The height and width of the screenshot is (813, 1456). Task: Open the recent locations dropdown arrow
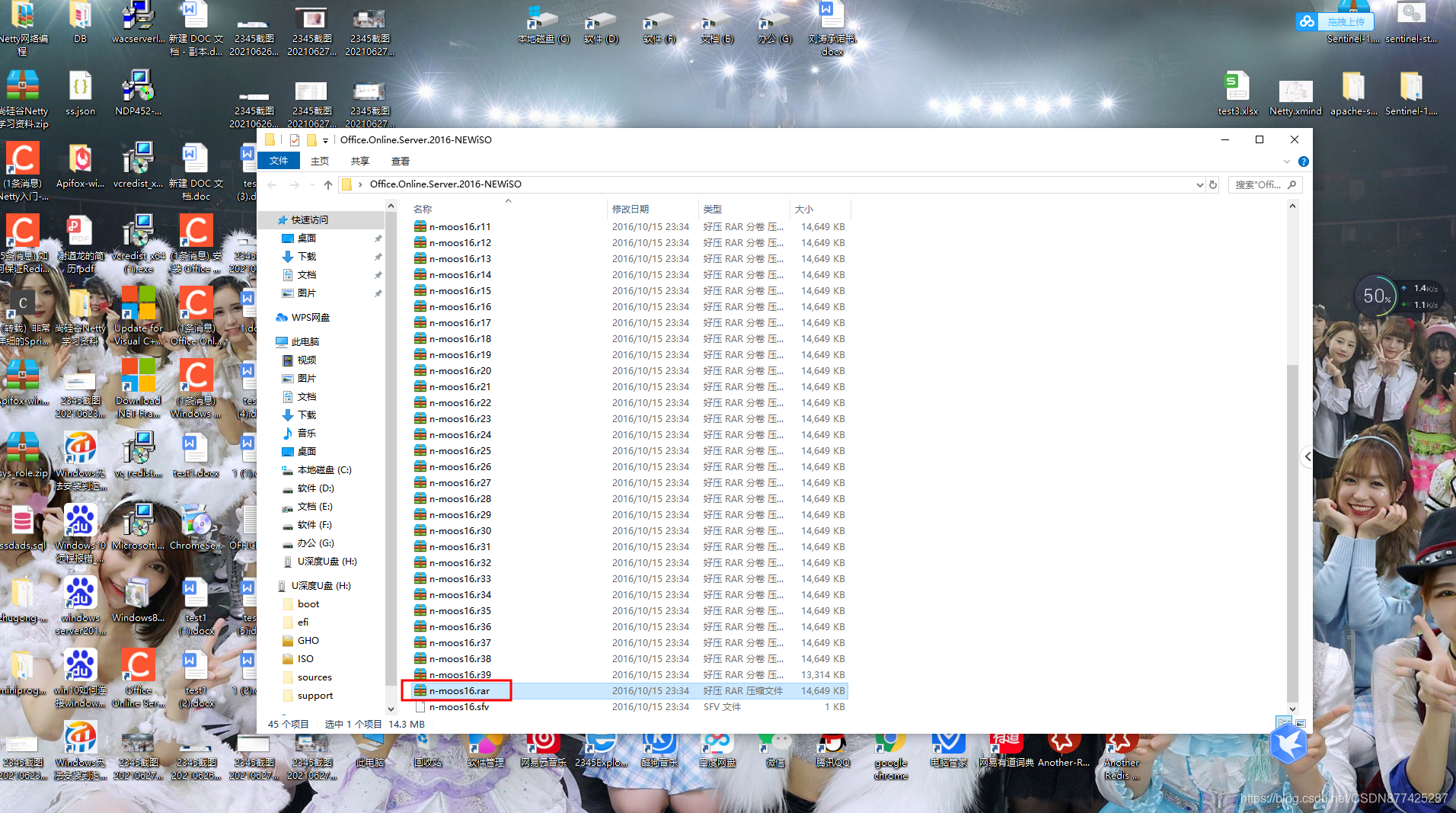pos(312,185)
